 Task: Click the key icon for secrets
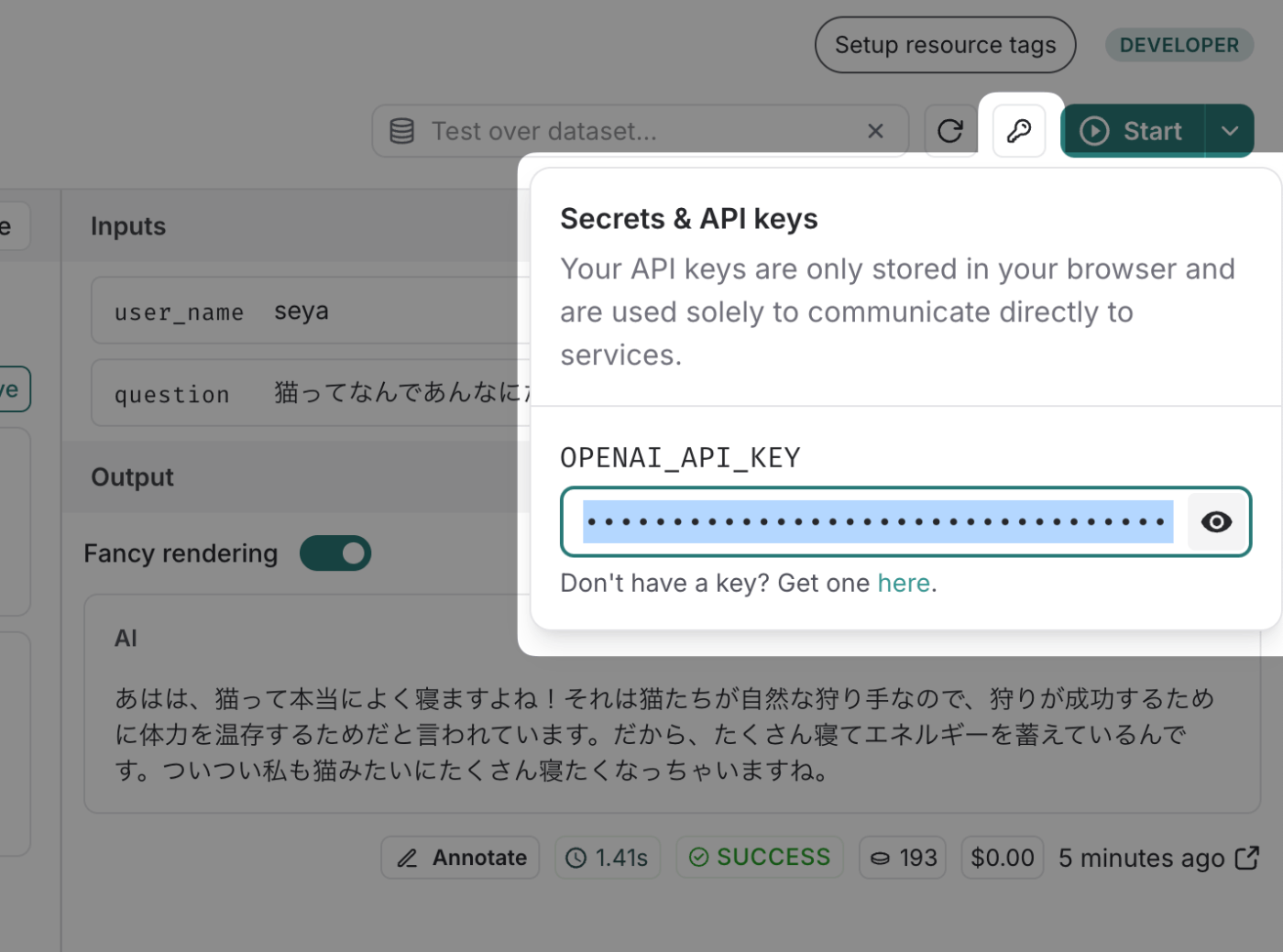click(x=1019, y=131)
